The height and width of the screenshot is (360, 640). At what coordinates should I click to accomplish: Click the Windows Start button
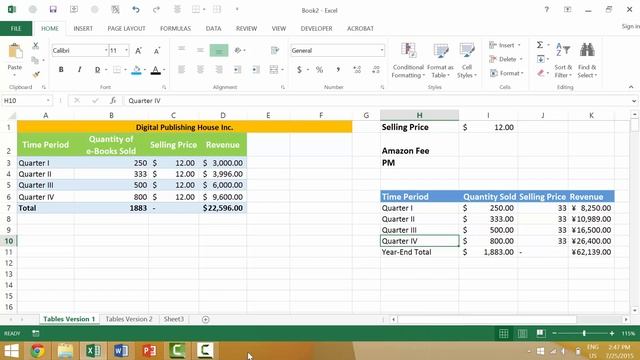tap(11, 351)
